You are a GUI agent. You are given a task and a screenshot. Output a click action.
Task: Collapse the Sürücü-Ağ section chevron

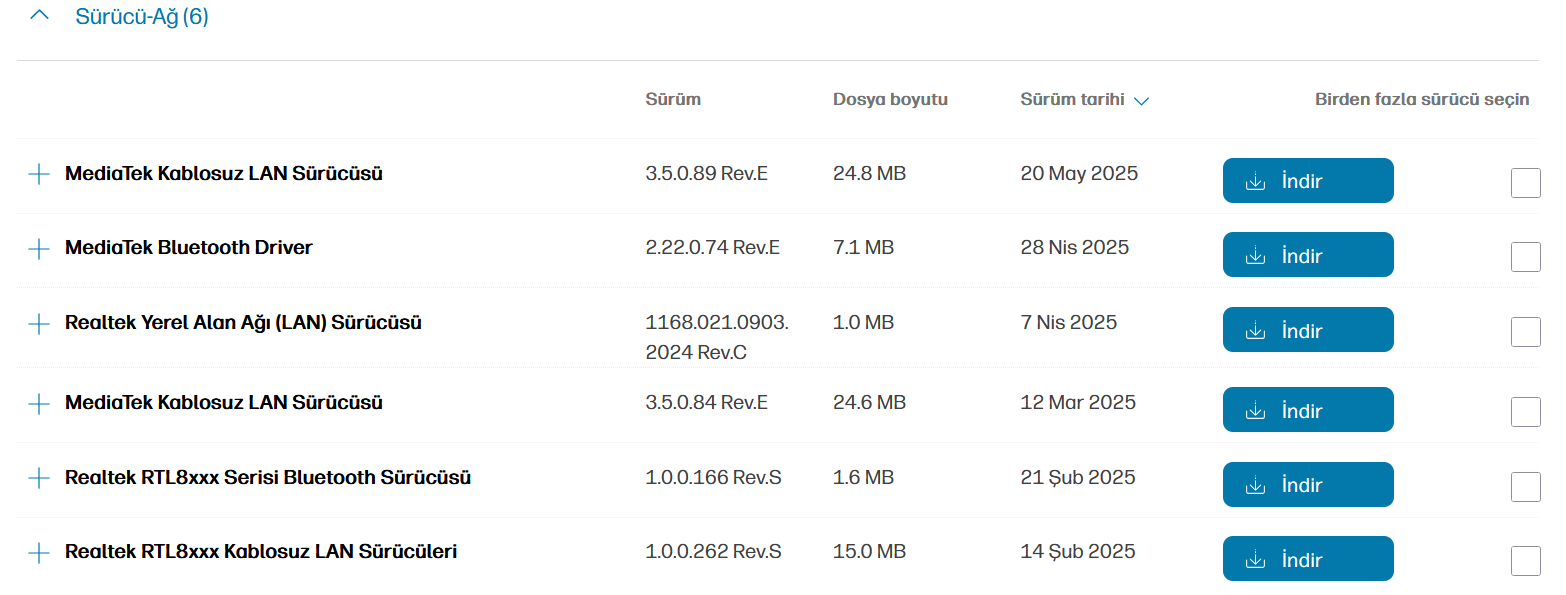pyautogui.click(x=39, y=16)
